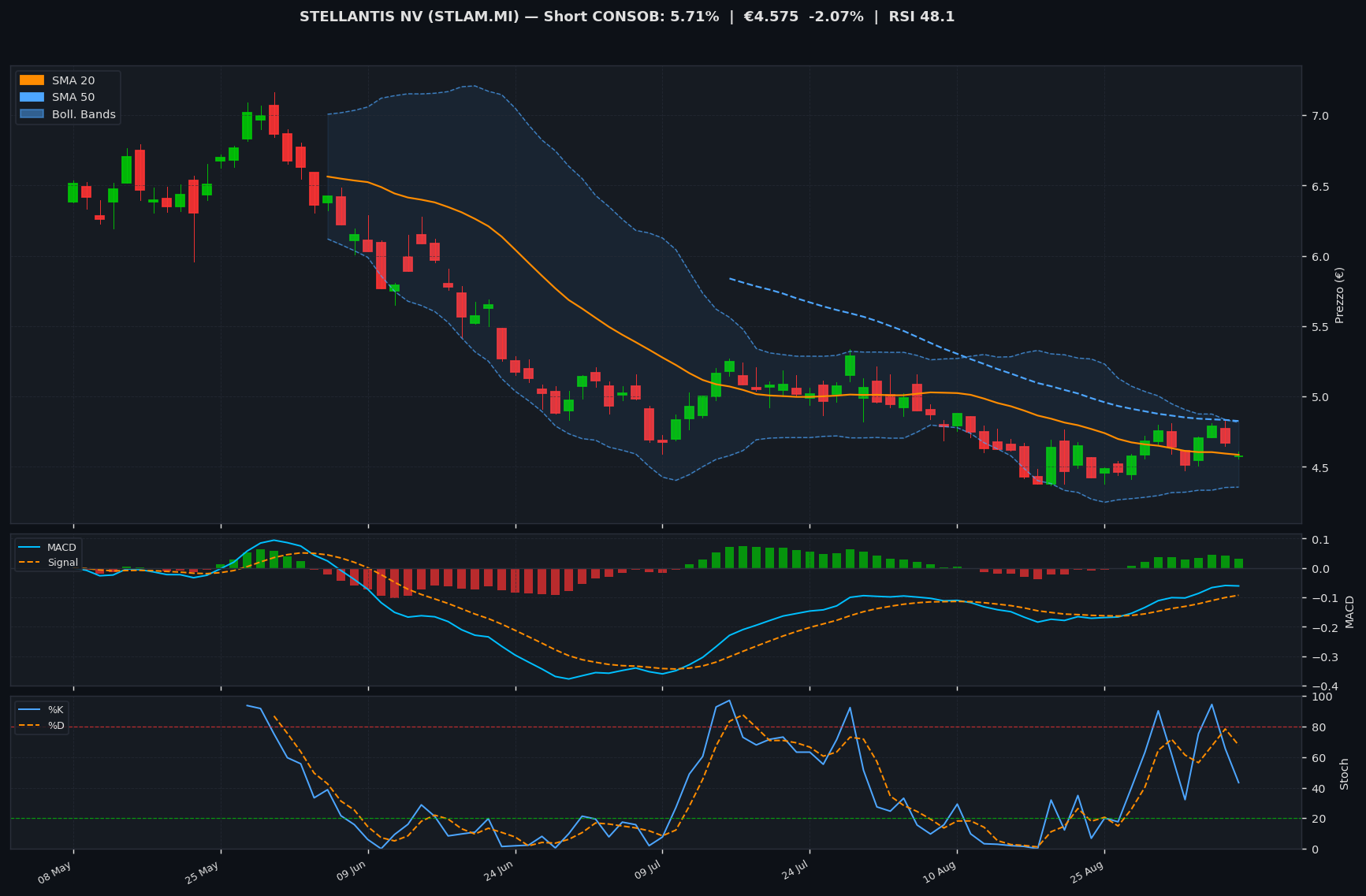1366x896 pixels.
Task: Click the '25 Aug' date label
Action: tap(1087, 872)
